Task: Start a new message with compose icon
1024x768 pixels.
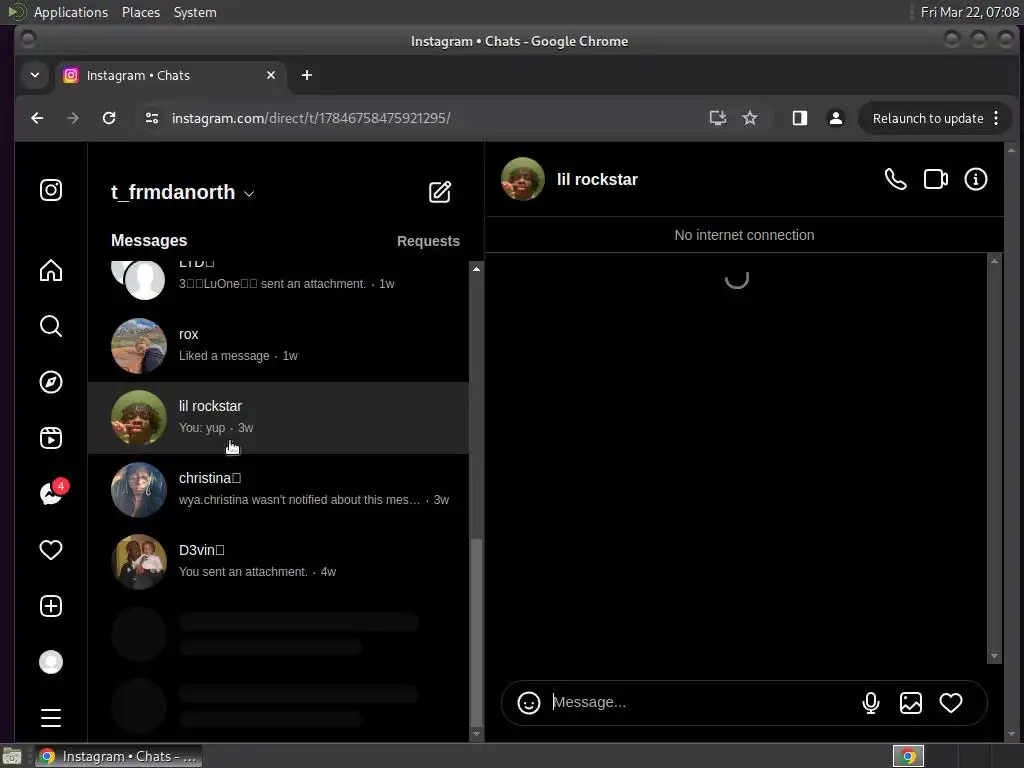Action: tap(440, 192)
